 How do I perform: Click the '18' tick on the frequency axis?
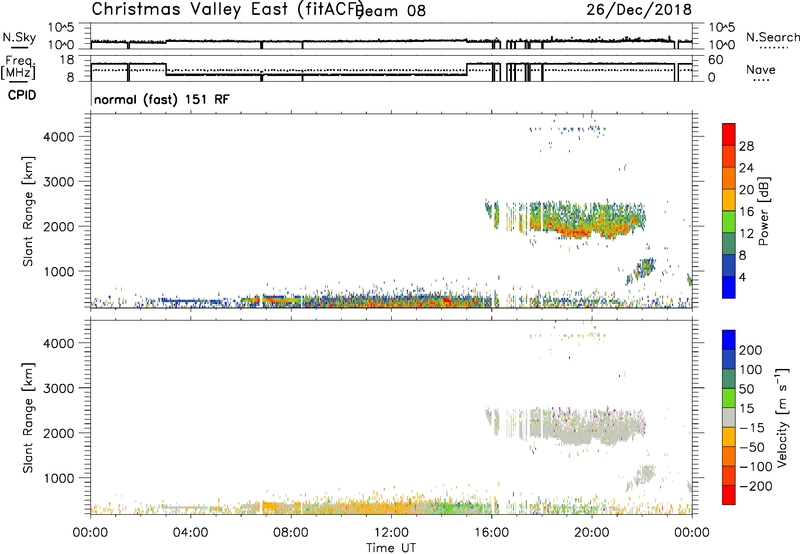tap(67, 60)
